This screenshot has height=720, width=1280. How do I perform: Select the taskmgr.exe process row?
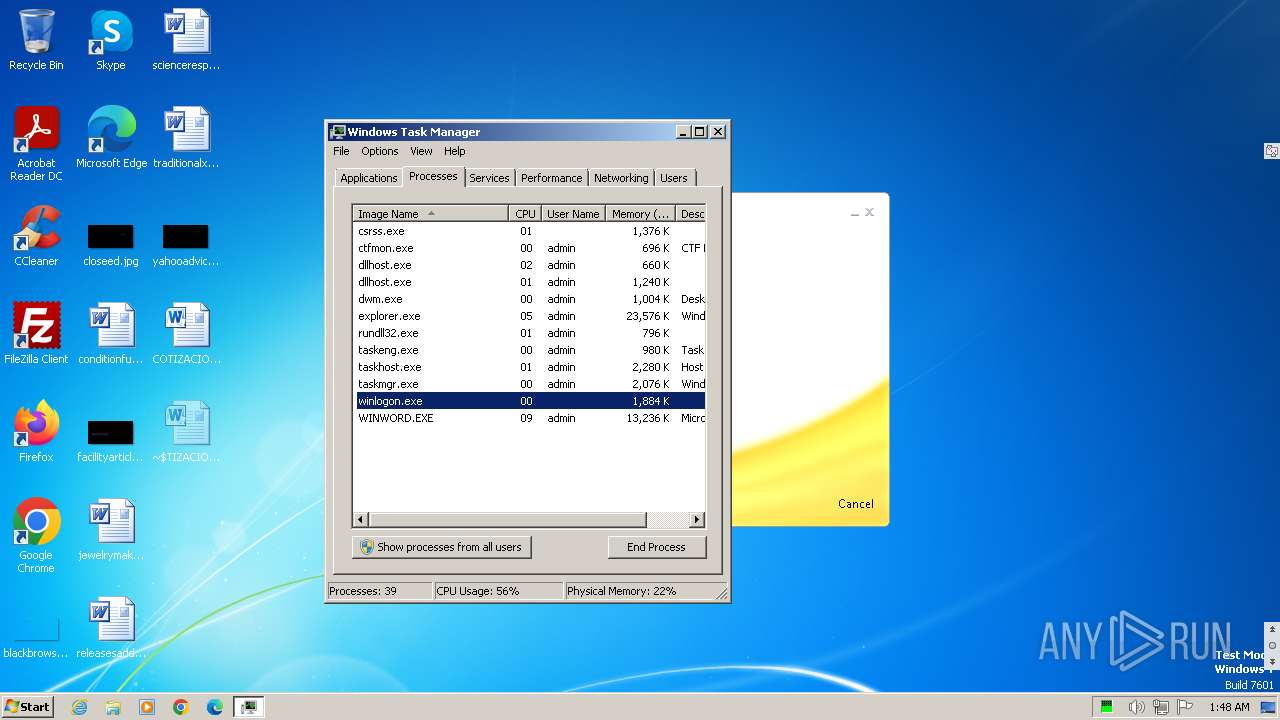click(x=529, y=384)
